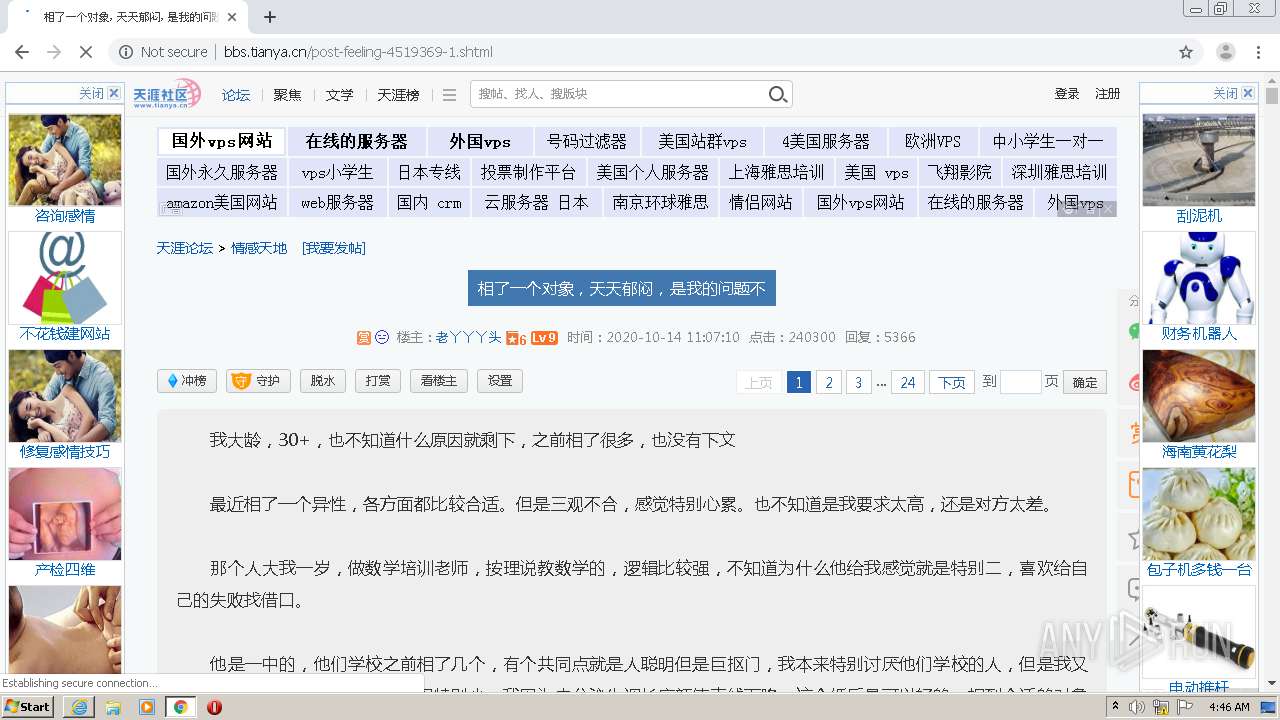Click the 包子机多钱一台 ad link
This screenshot has width=1280, height=720.
pos(1199,570)
